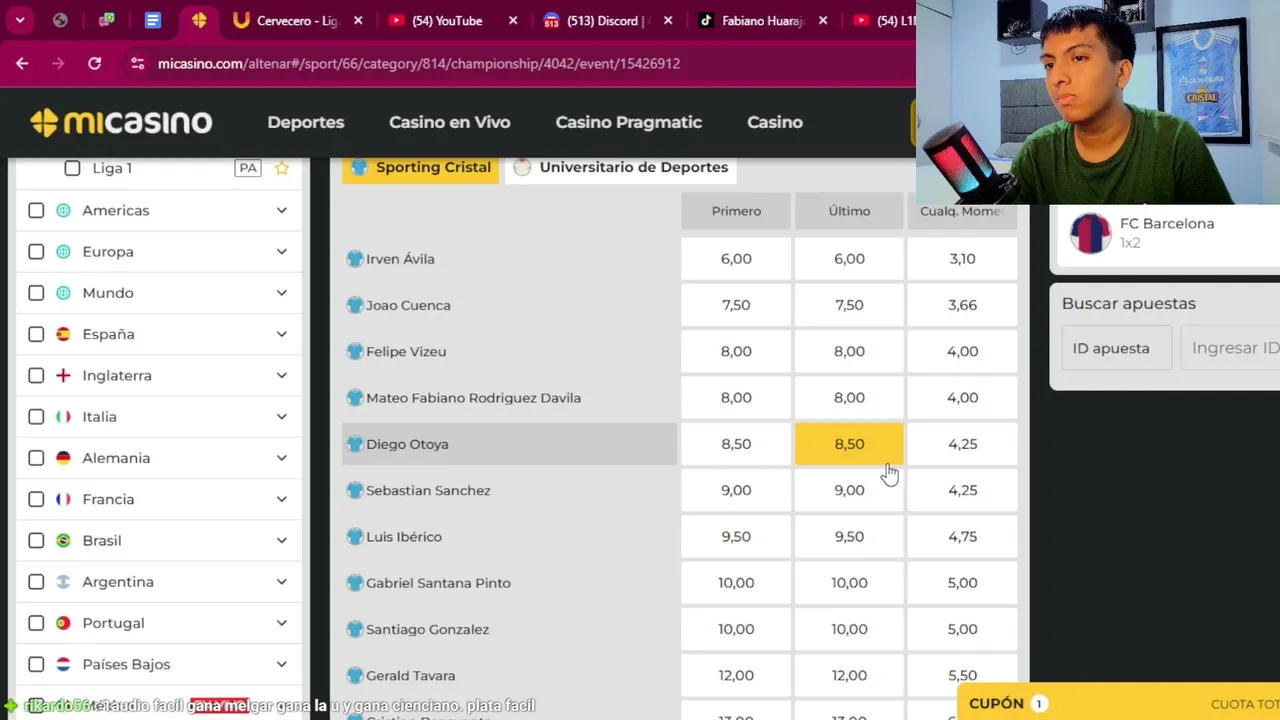Open the Casino menu item
This screenshot has height=720, width=1280.
point(775,122)
